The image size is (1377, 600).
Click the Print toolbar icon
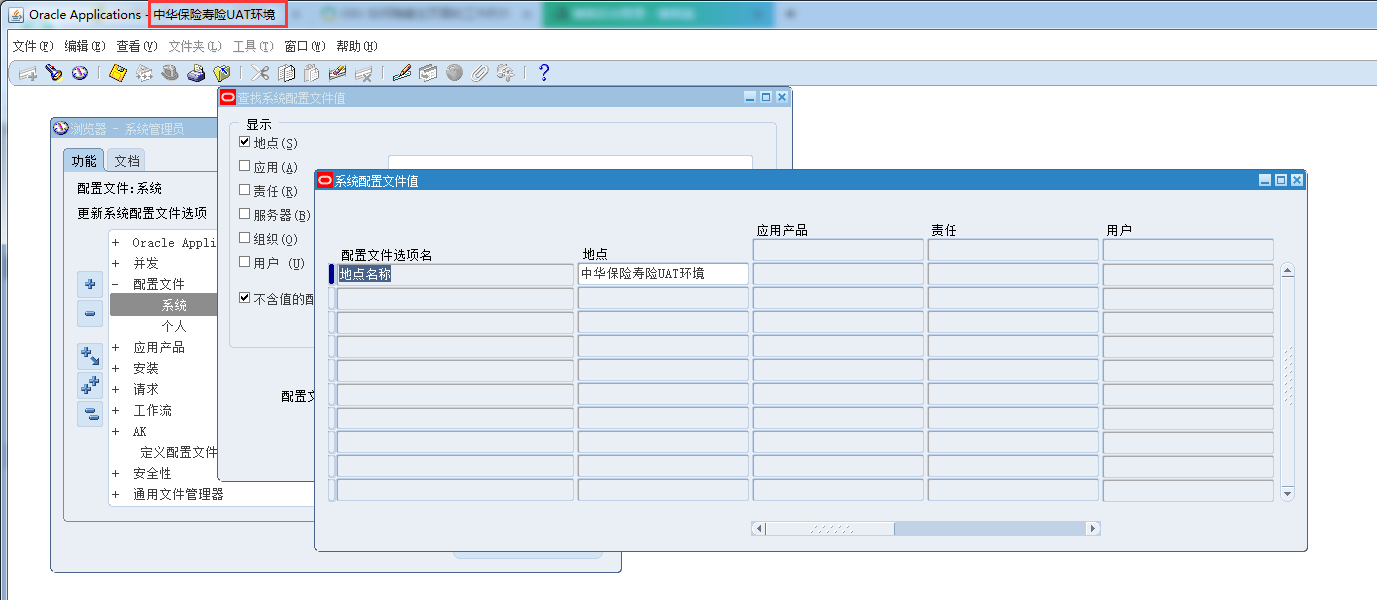196,73
